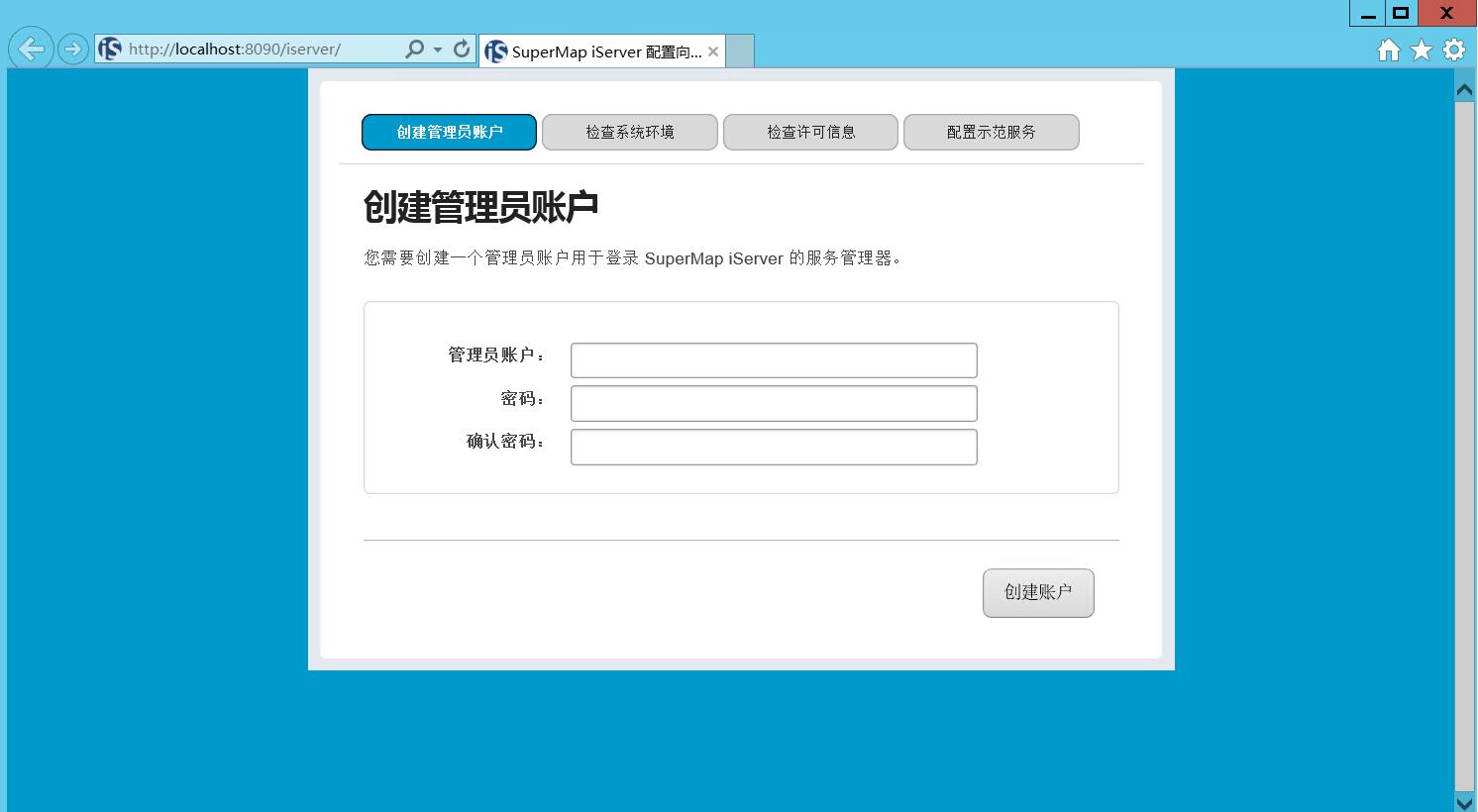Focus the 管理员账户 input field
The image size is (1478, 812).
774,360
